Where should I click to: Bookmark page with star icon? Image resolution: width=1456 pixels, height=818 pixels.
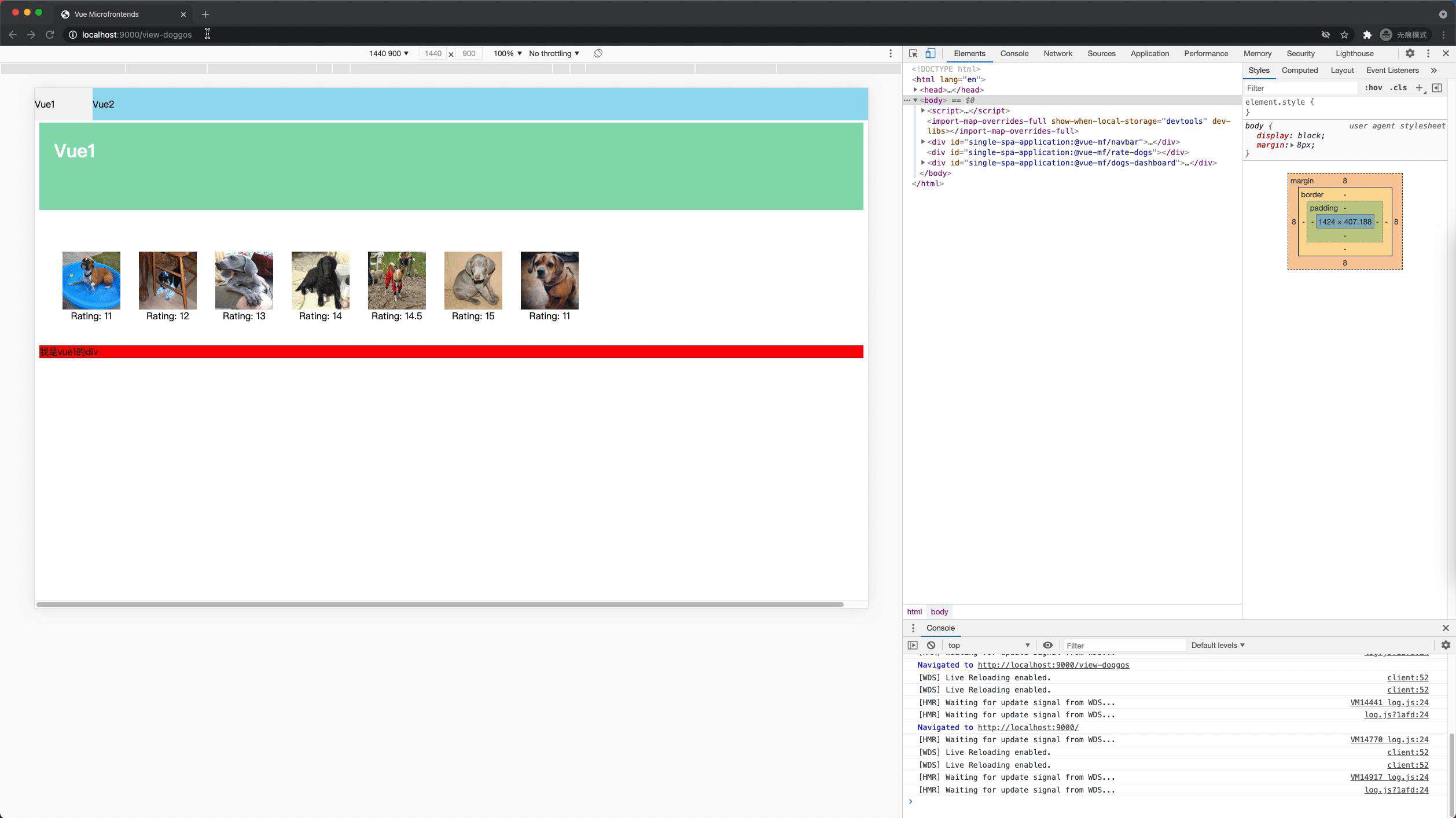tap(1344, 35)
